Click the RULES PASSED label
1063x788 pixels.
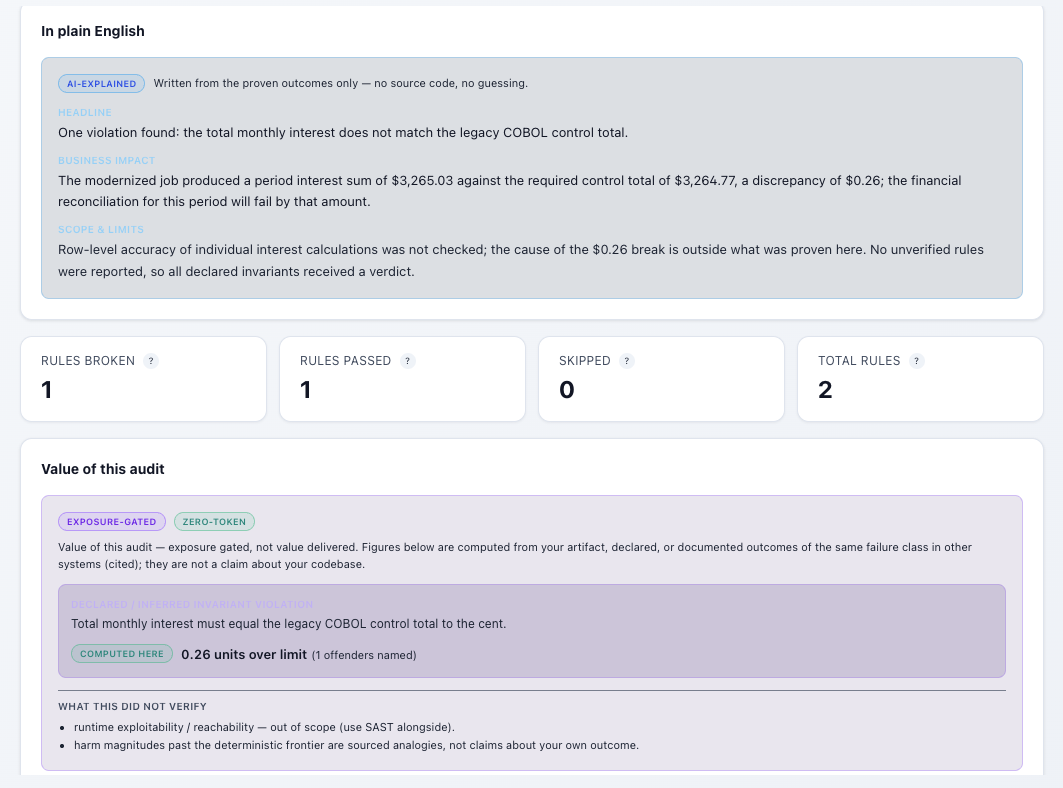click(x=346, y=361)
